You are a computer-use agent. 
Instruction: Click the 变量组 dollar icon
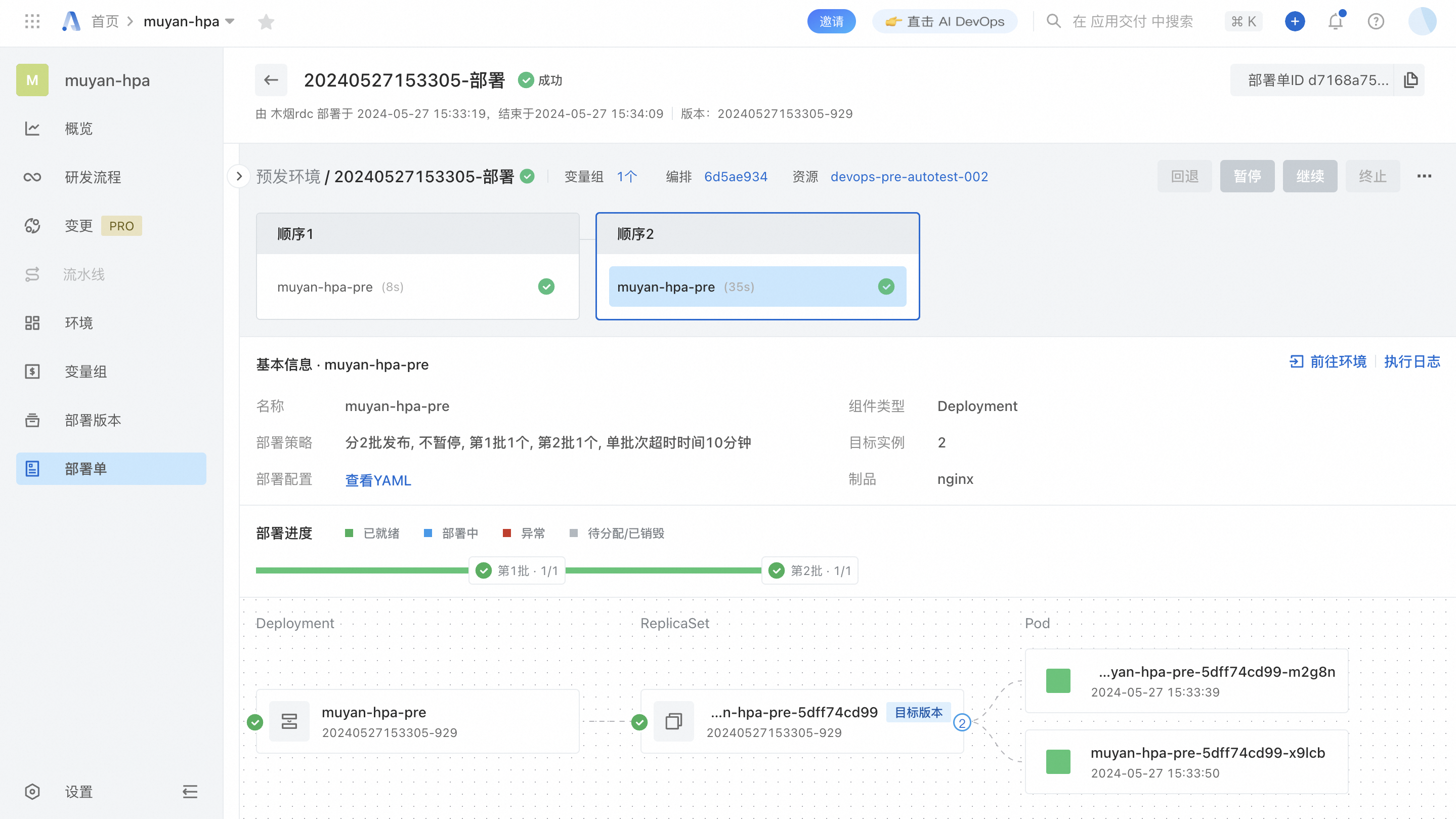tap(32, 372)
